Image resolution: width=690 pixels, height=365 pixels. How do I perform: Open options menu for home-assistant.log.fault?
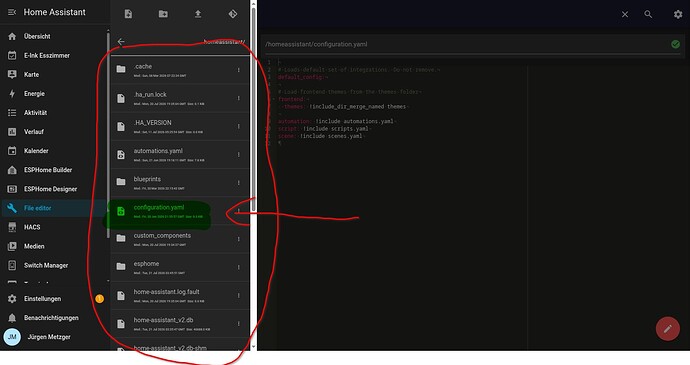[239, 295]
